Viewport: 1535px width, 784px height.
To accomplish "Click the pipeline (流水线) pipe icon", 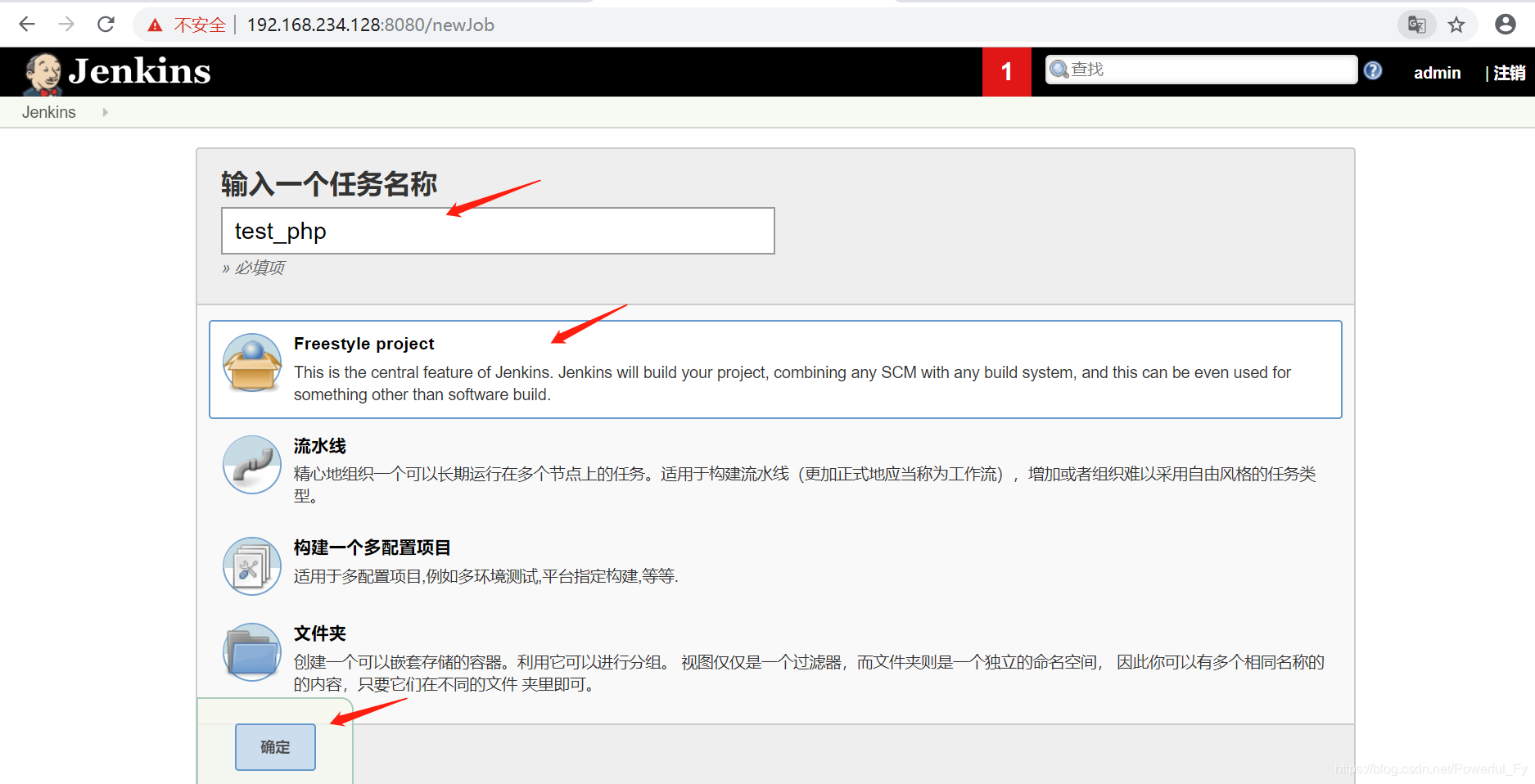I will click(x=252, y=464).
